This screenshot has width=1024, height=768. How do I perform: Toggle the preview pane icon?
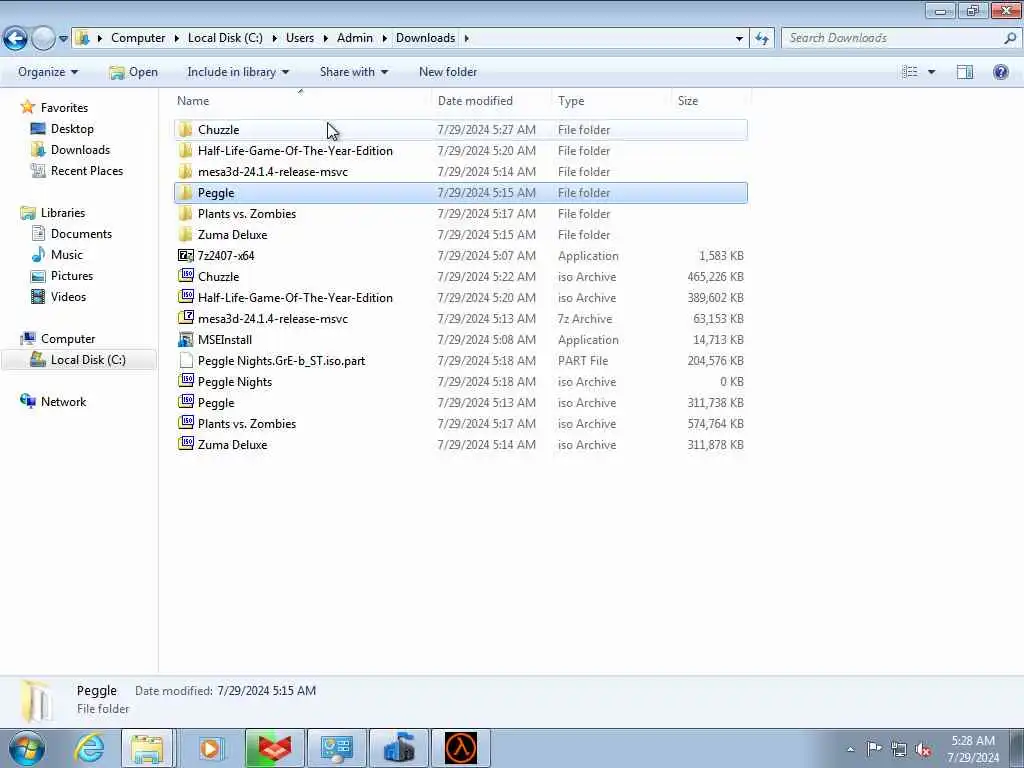click(x=965, y=72)
